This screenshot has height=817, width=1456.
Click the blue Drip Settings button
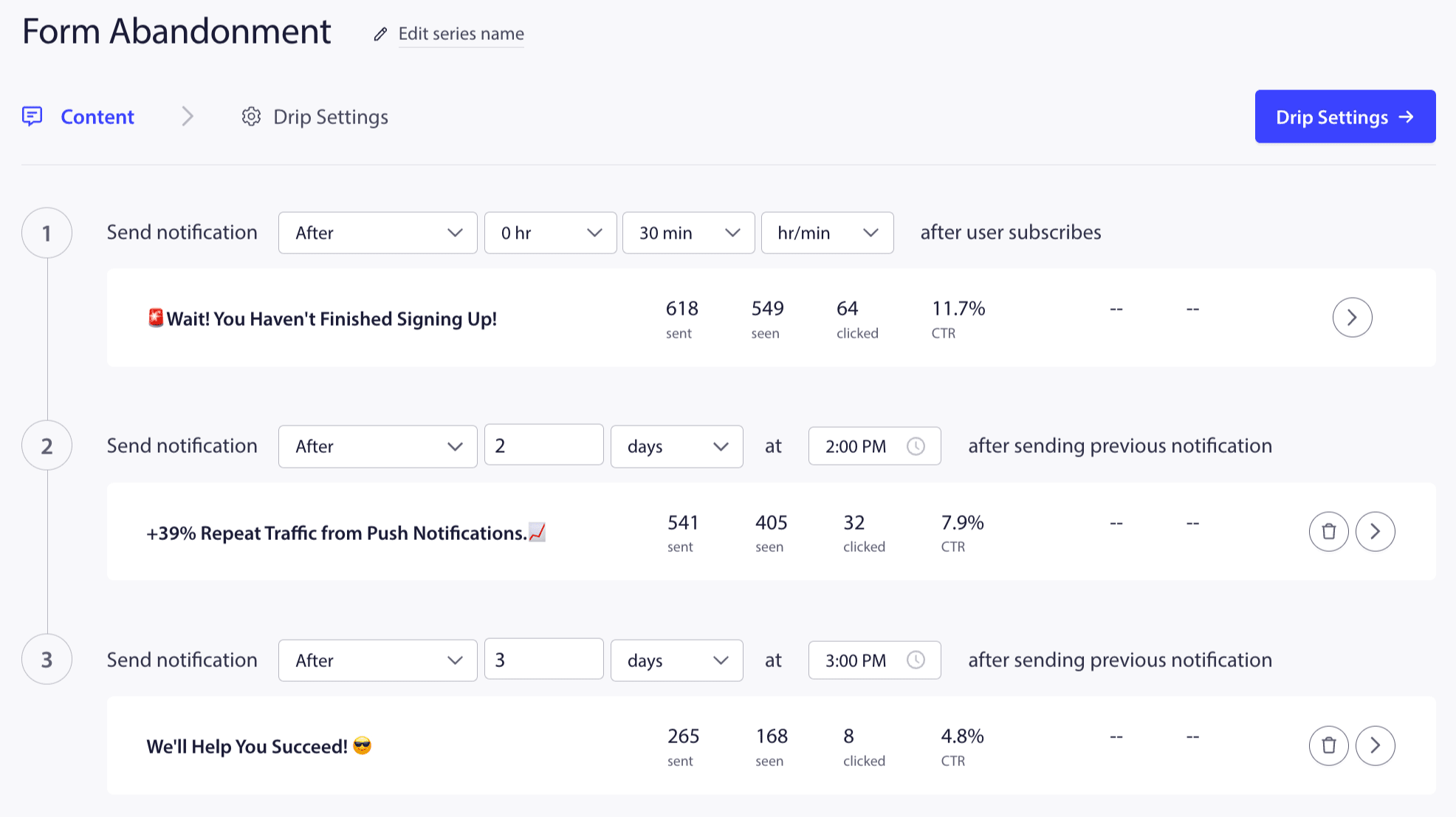point(1345,117)
